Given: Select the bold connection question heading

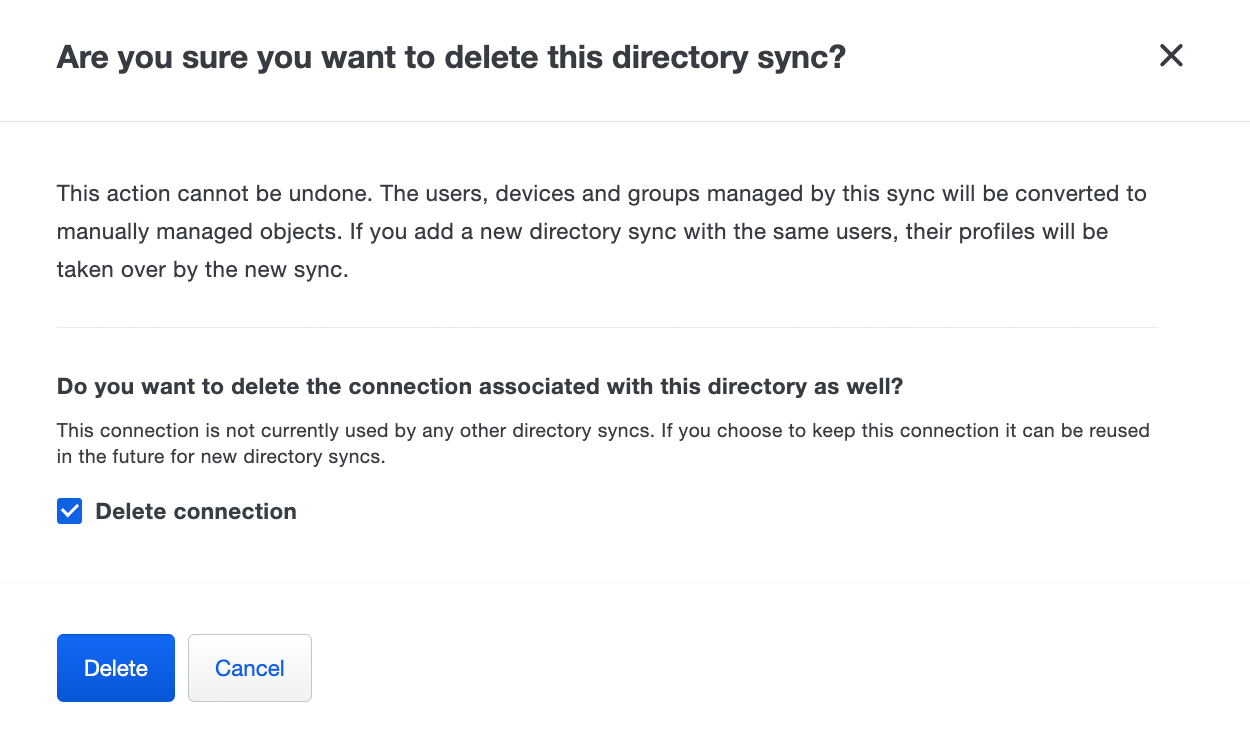Looking at the screenshot, I should pyautogui.click(x=479, y=386).
